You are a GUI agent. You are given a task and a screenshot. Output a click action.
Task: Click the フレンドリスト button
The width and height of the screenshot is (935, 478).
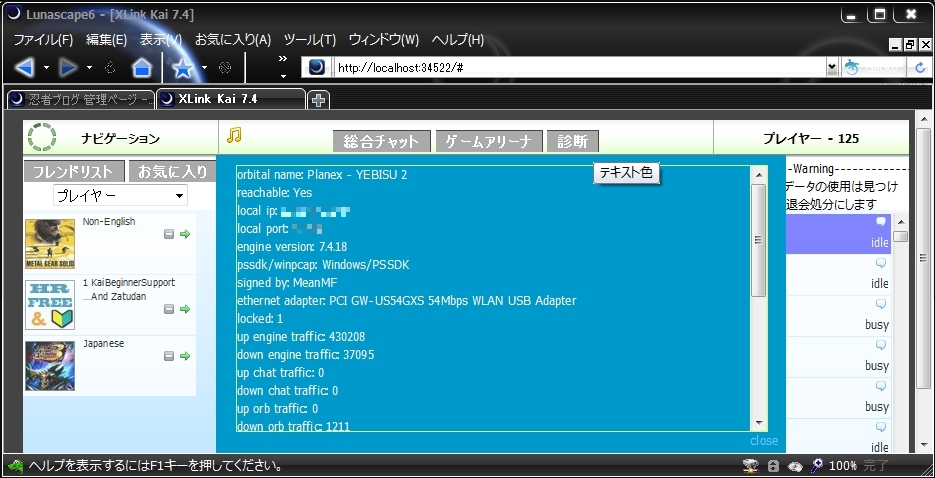click(x=74, y=172)
